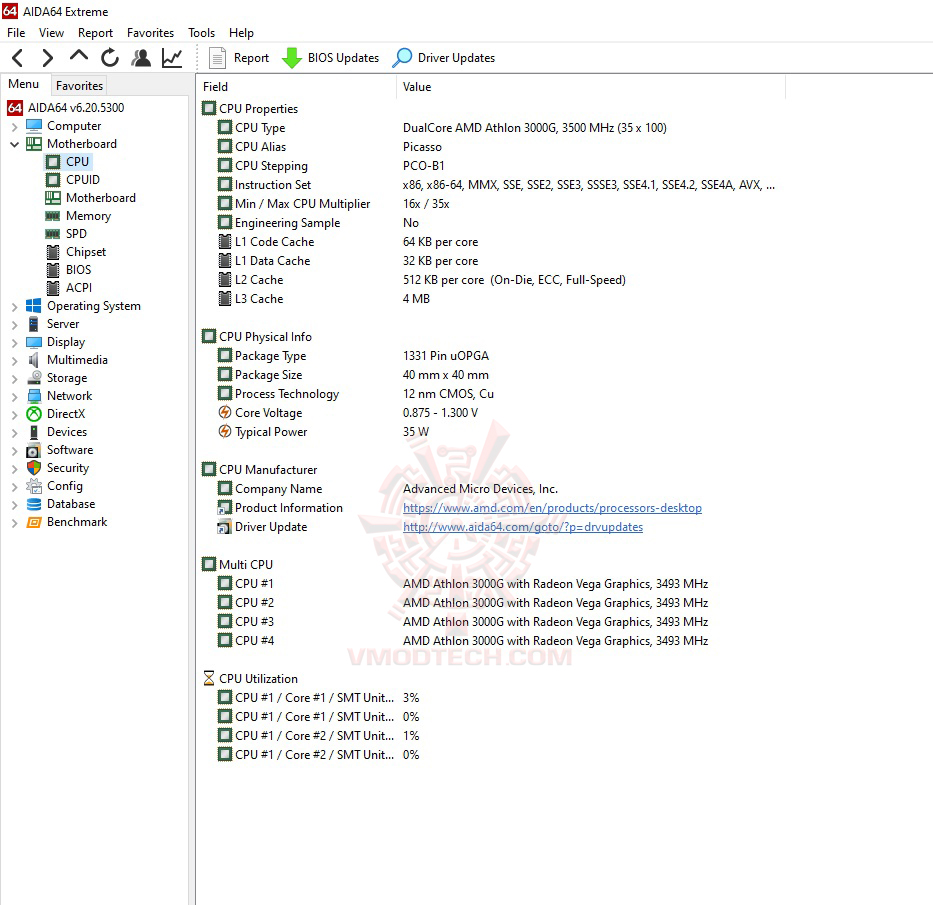The image size is (933, 905).
Task: Select the Company Name row
Action: [x=494, y=489]
